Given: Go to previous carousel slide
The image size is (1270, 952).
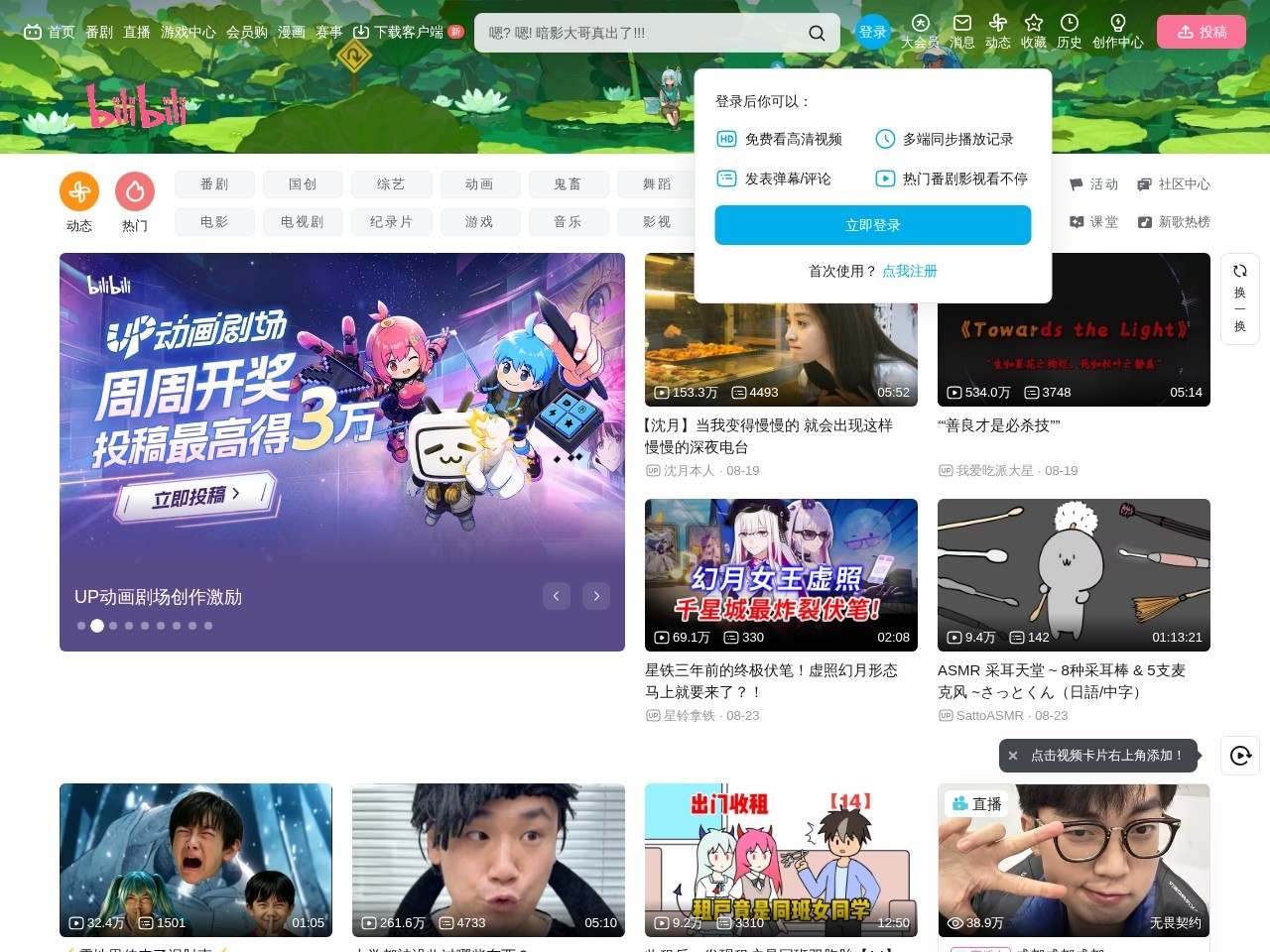Looking at the screenshot, I should (x=557, y=596).
